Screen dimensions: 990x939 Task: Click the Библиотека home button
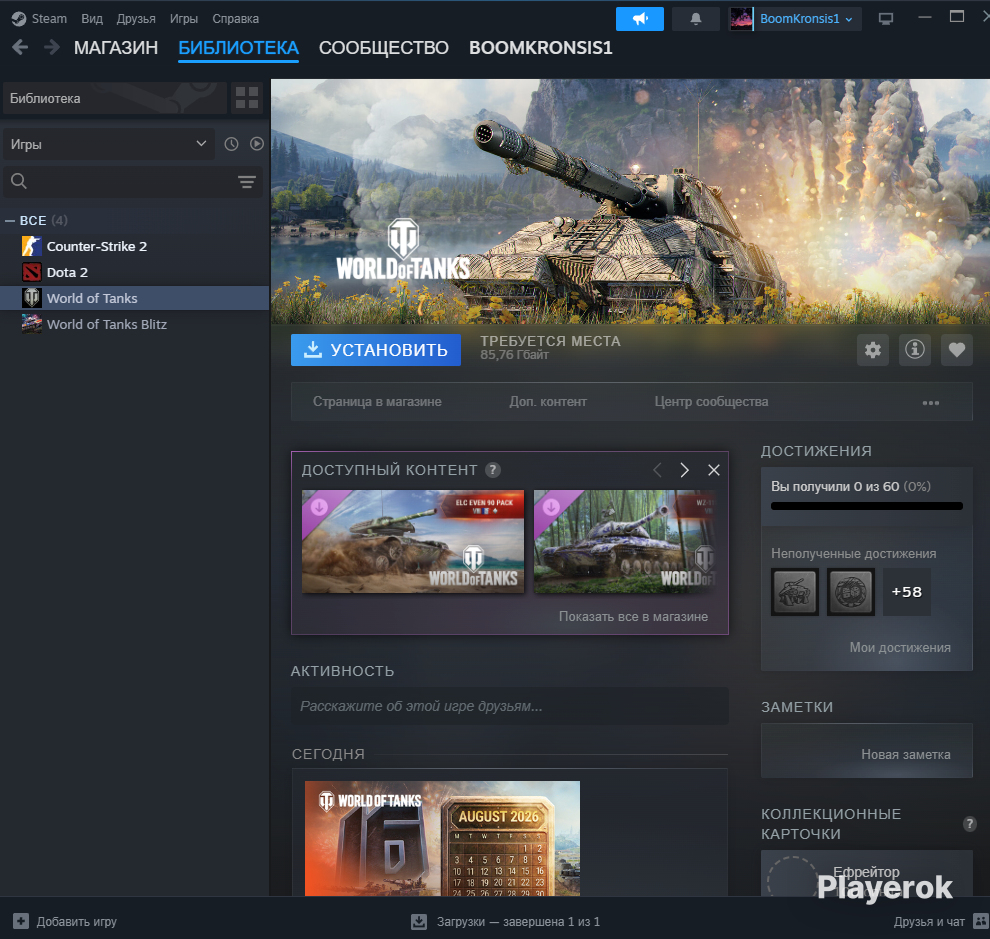click(x=115, y=98)
